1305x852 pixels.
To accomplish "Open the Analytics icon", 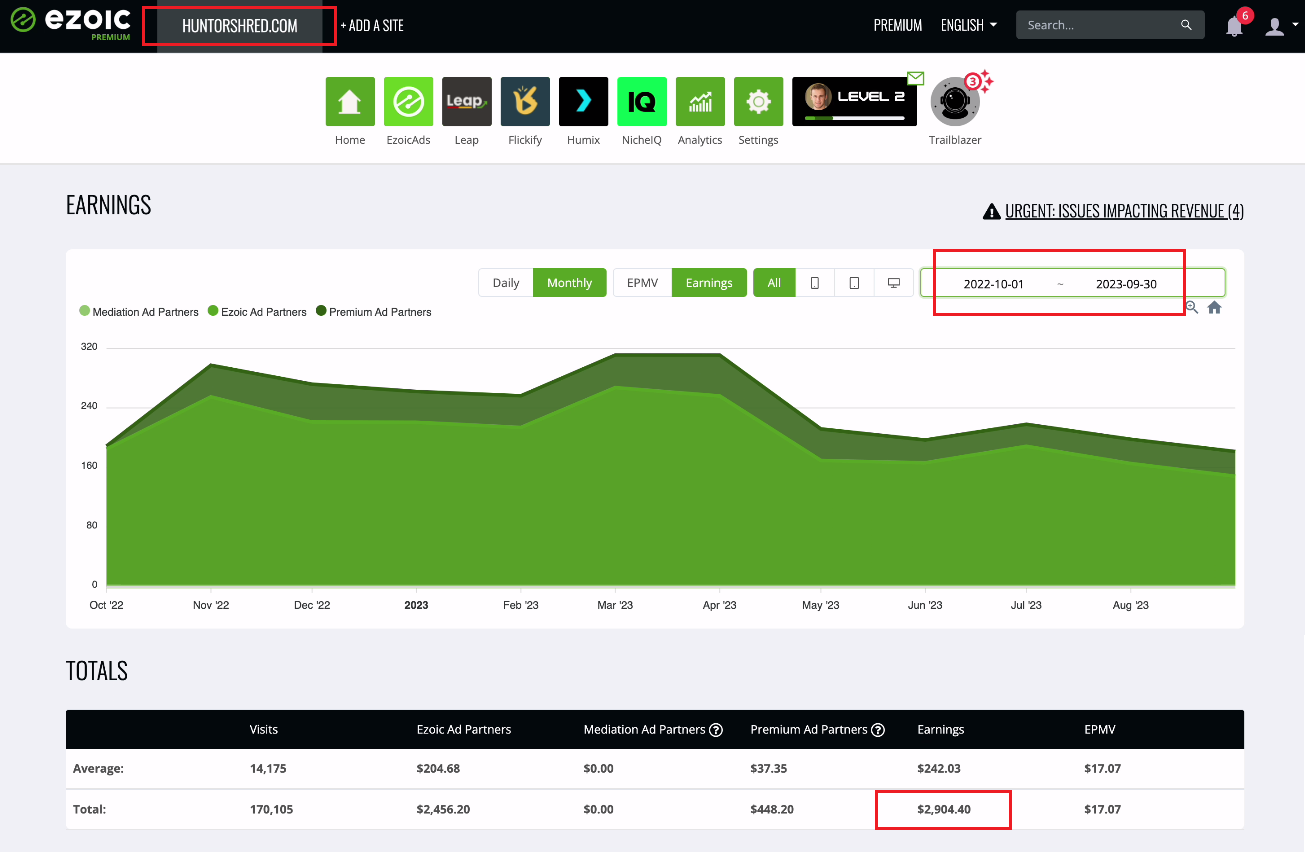I will [700, 101].
